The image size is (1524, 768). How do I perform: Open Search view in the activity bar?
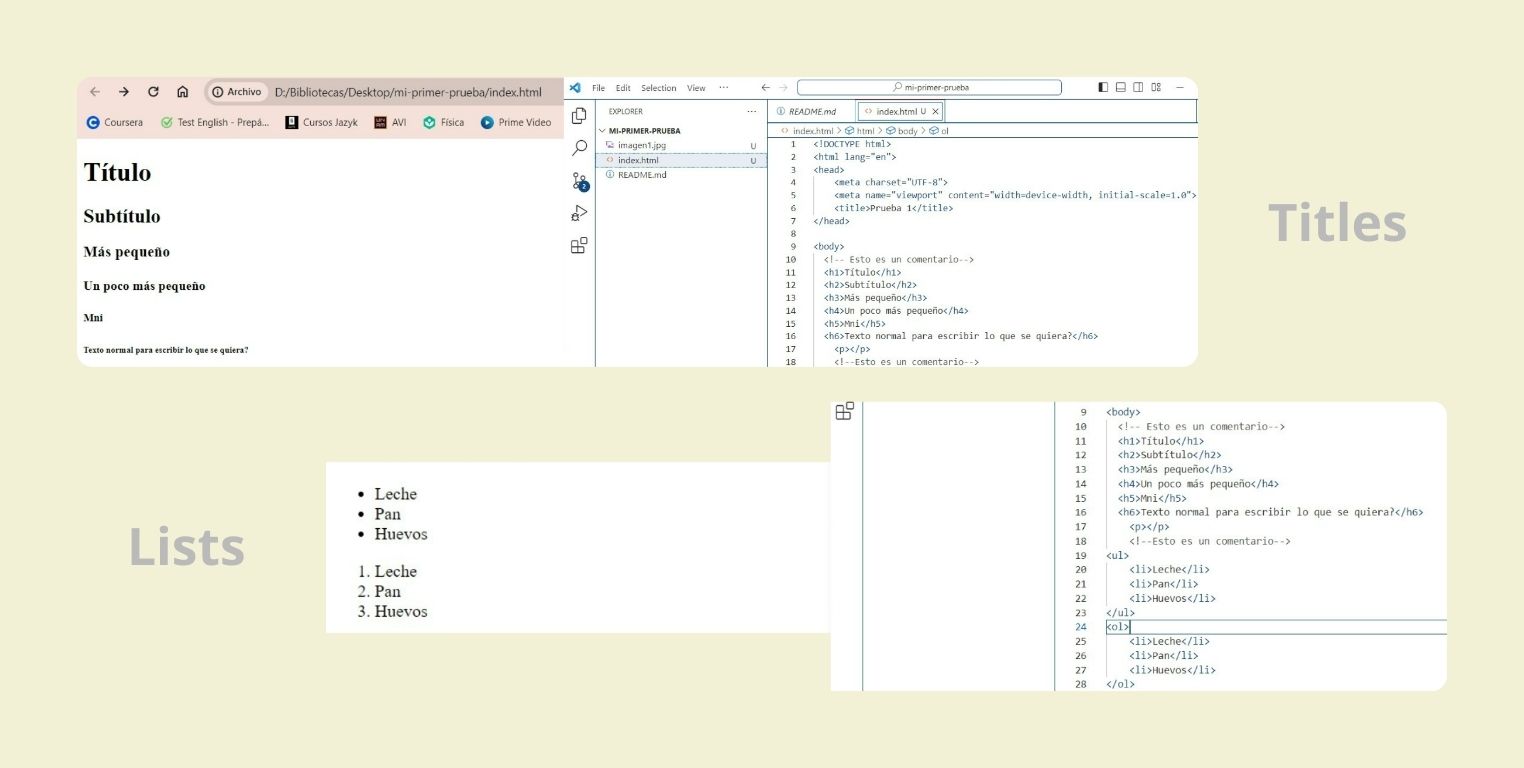point(579,148)
